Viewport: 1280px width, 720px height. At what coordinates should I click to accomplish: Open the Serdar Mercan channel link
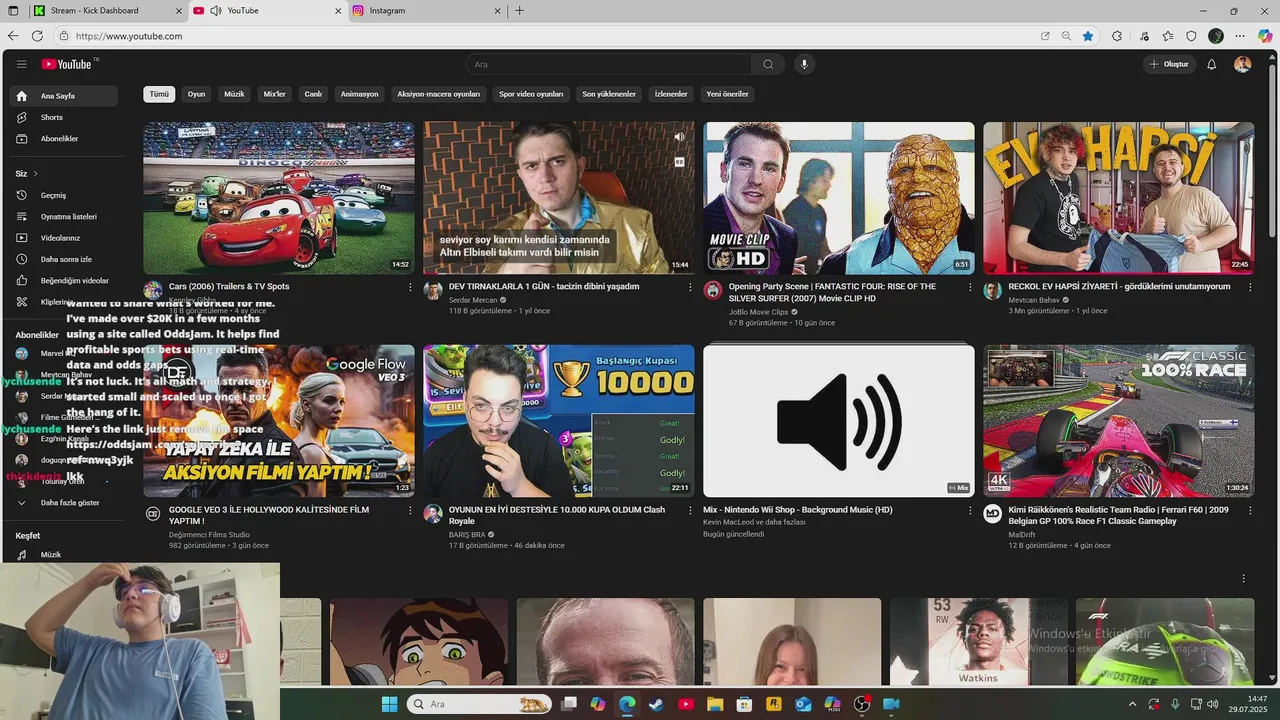[x=473, y=300]
